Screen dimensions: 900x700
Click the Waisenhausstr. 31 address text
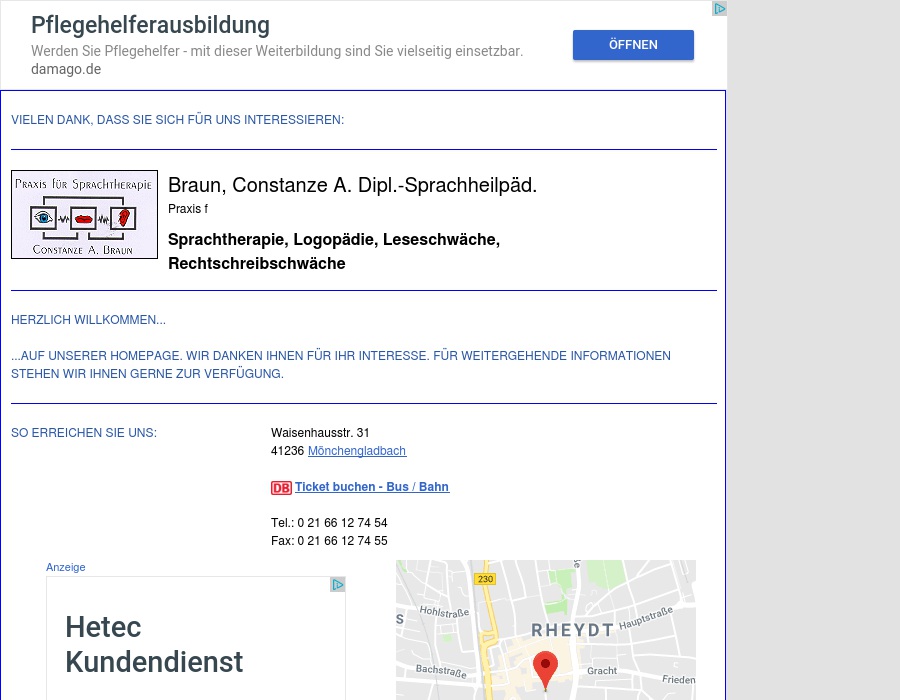coord(320,433)
